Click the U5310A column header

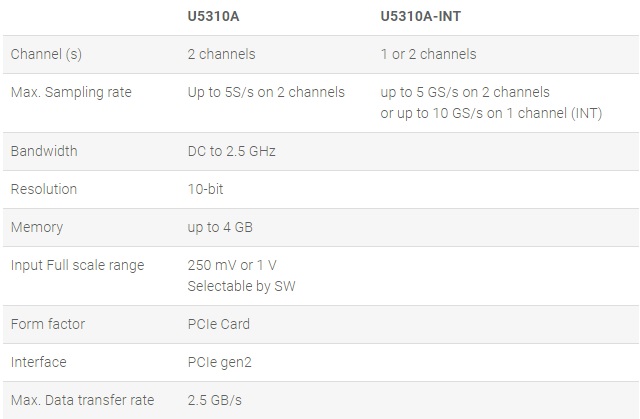click(x=215, y=16)
